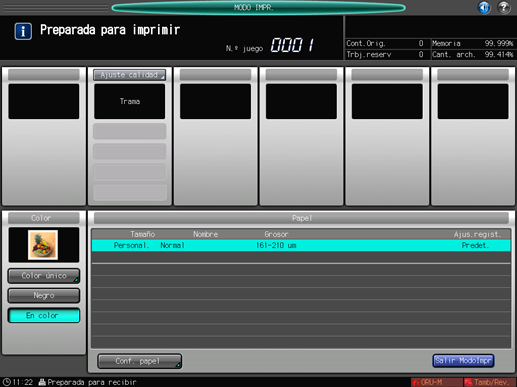Open the Color único options
Image resolution: width=517 pixels, height=387 pixels.
(x=44, y=276)
